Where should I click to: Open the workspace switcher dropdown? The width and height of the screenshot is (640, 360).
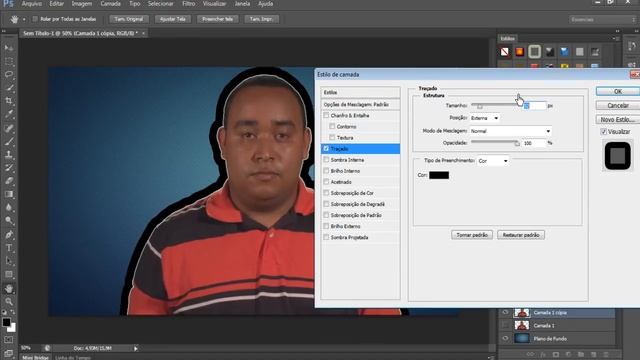pos(603,20)
